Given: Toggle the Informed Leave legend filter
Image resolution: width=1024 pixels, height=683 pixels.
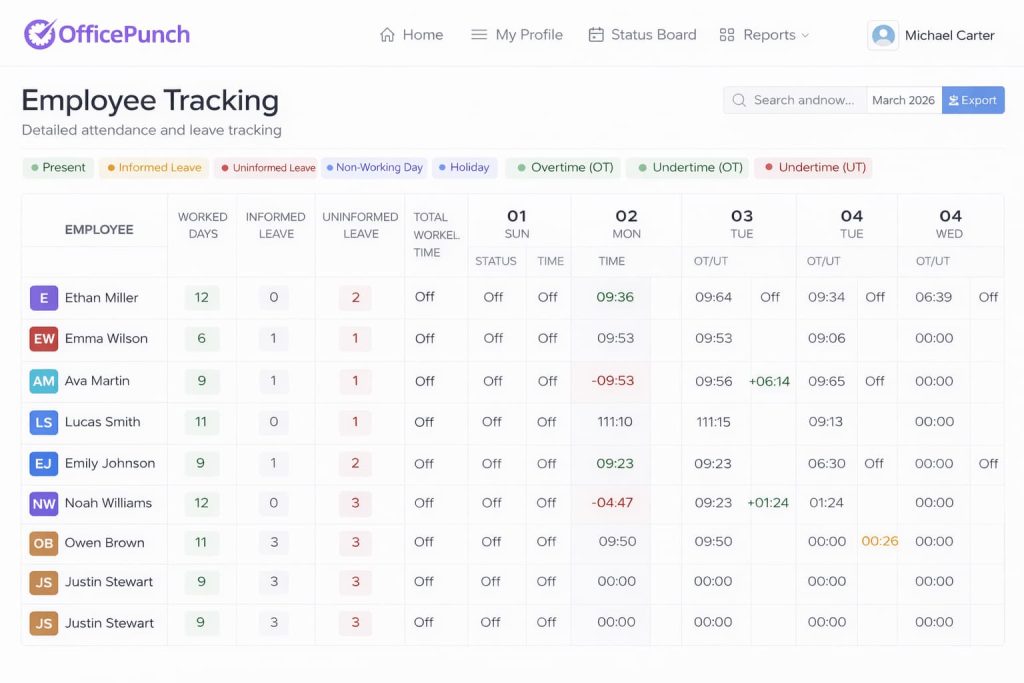Looking at the screenshot, I should 153,168.
